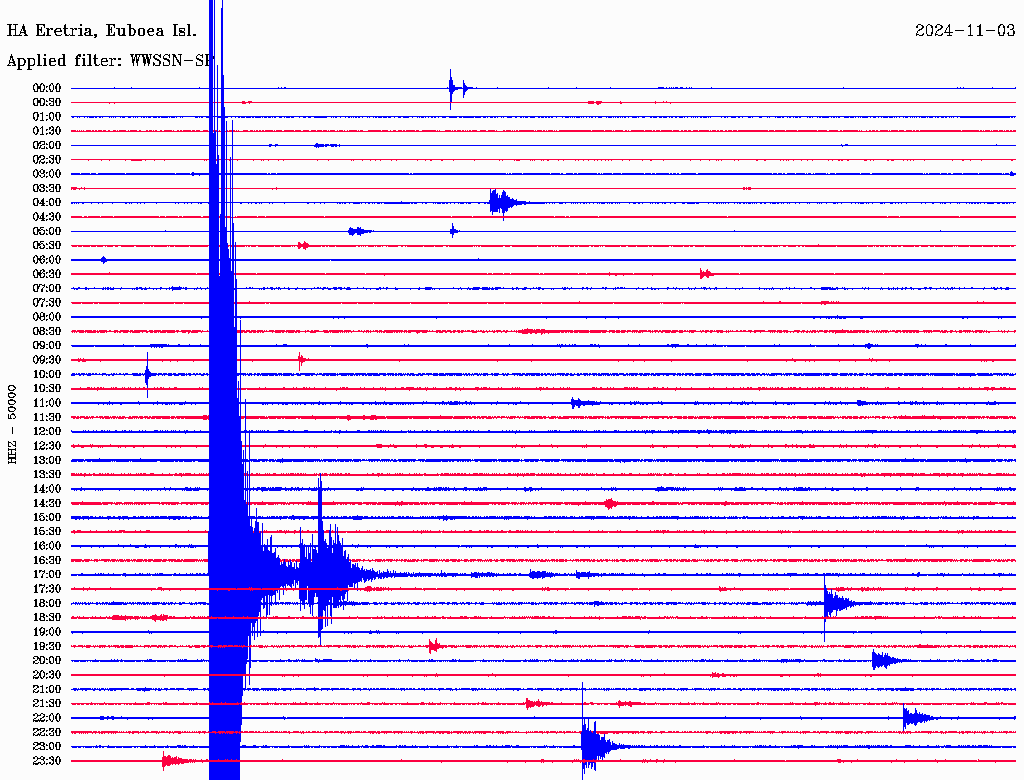Select the 08:00 time label
The height and width of the screenshot is (780, 1024).
pos(47,317)
